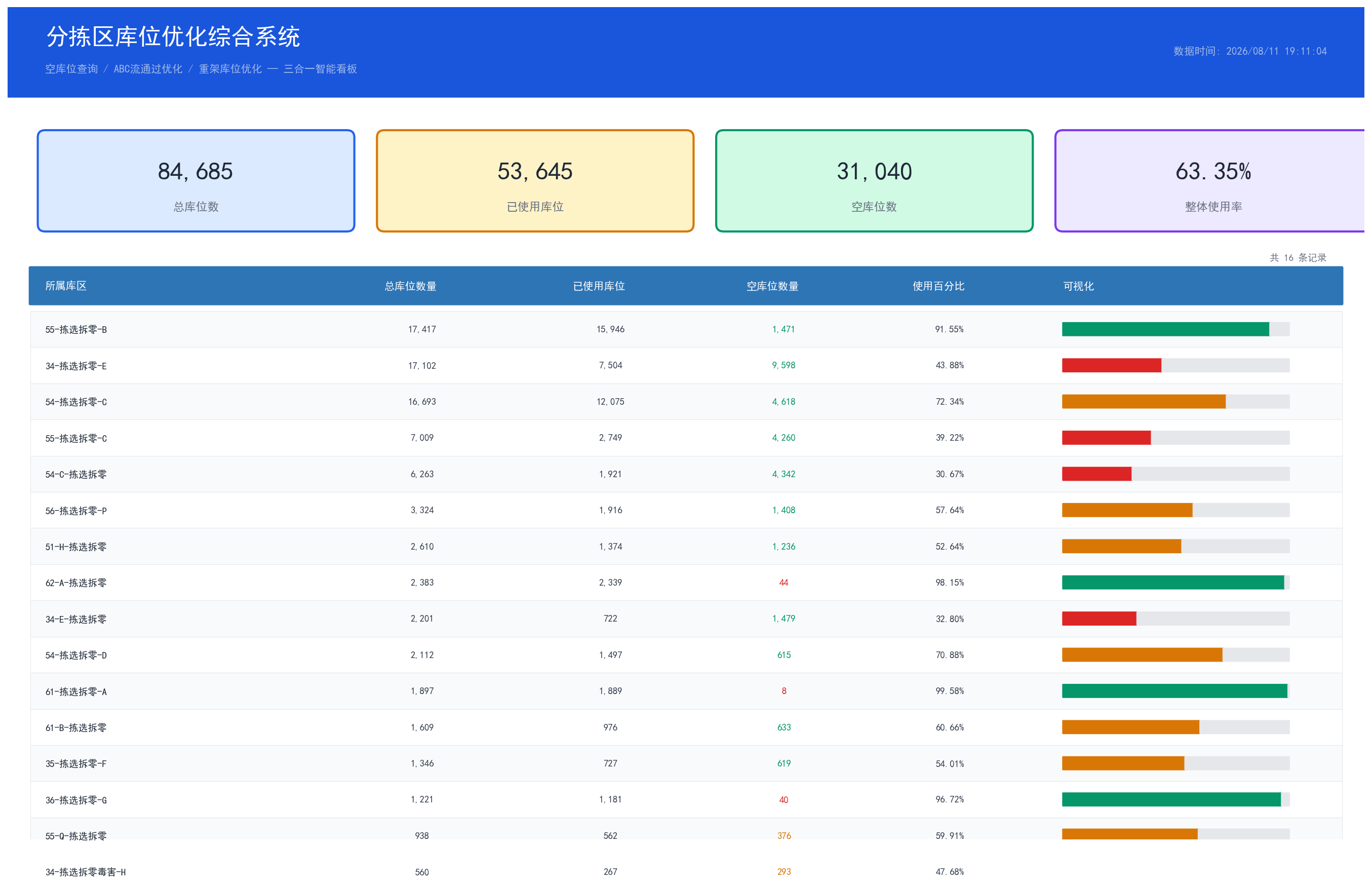Click the green usage bar for 55-拣选拆零-B
This screenshot has width=1372, height=884.
coord(1165,329)
